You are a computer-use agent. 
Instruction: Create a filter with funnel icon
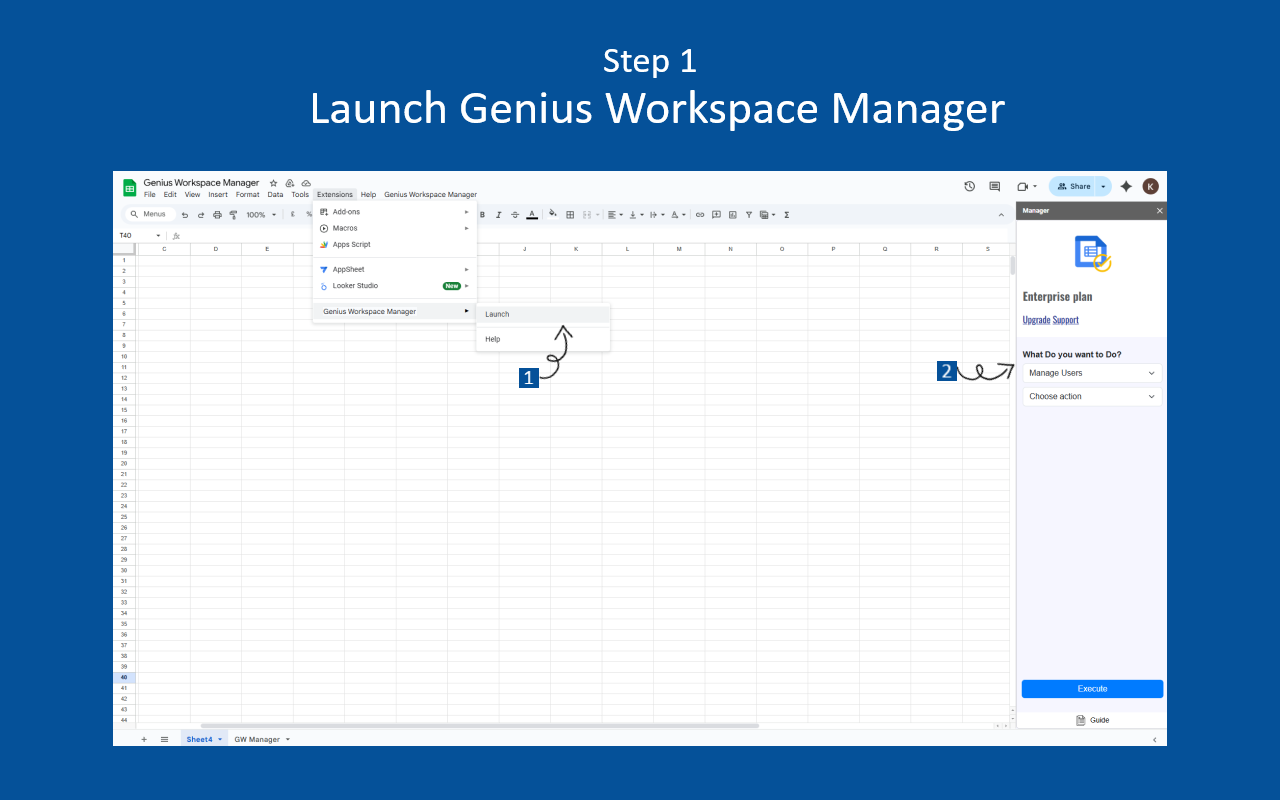[x=749, y=215]
